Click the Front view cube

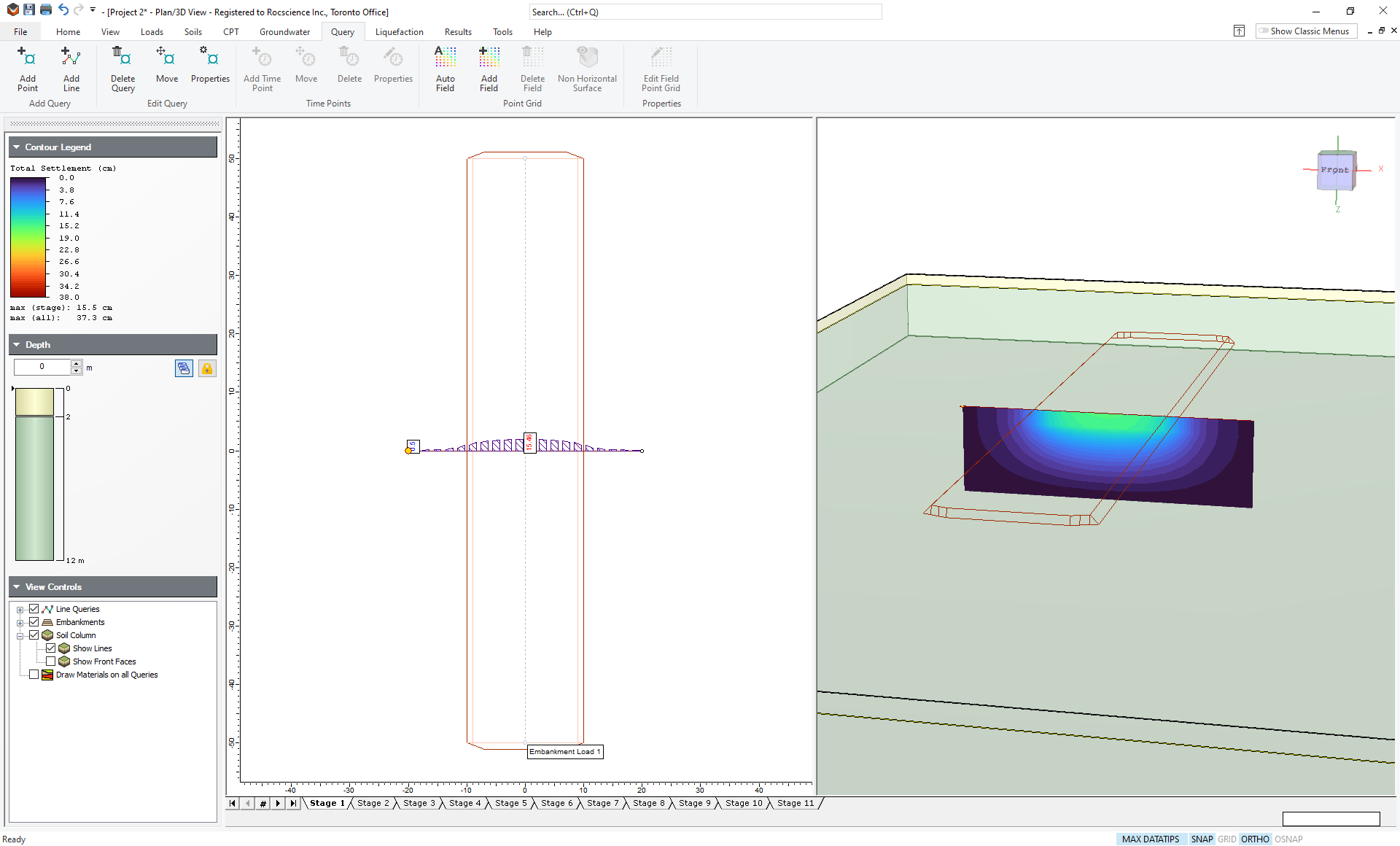[1335, 171]
